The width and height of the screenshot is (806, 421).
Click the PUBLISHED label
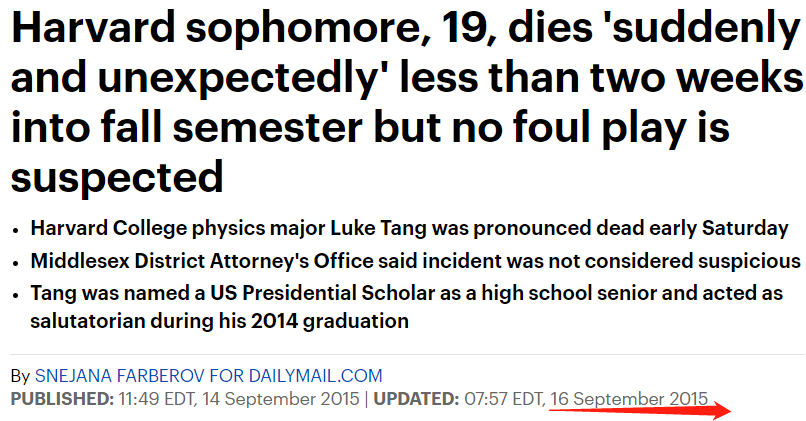pyautogui.click(x=62, y=400)
